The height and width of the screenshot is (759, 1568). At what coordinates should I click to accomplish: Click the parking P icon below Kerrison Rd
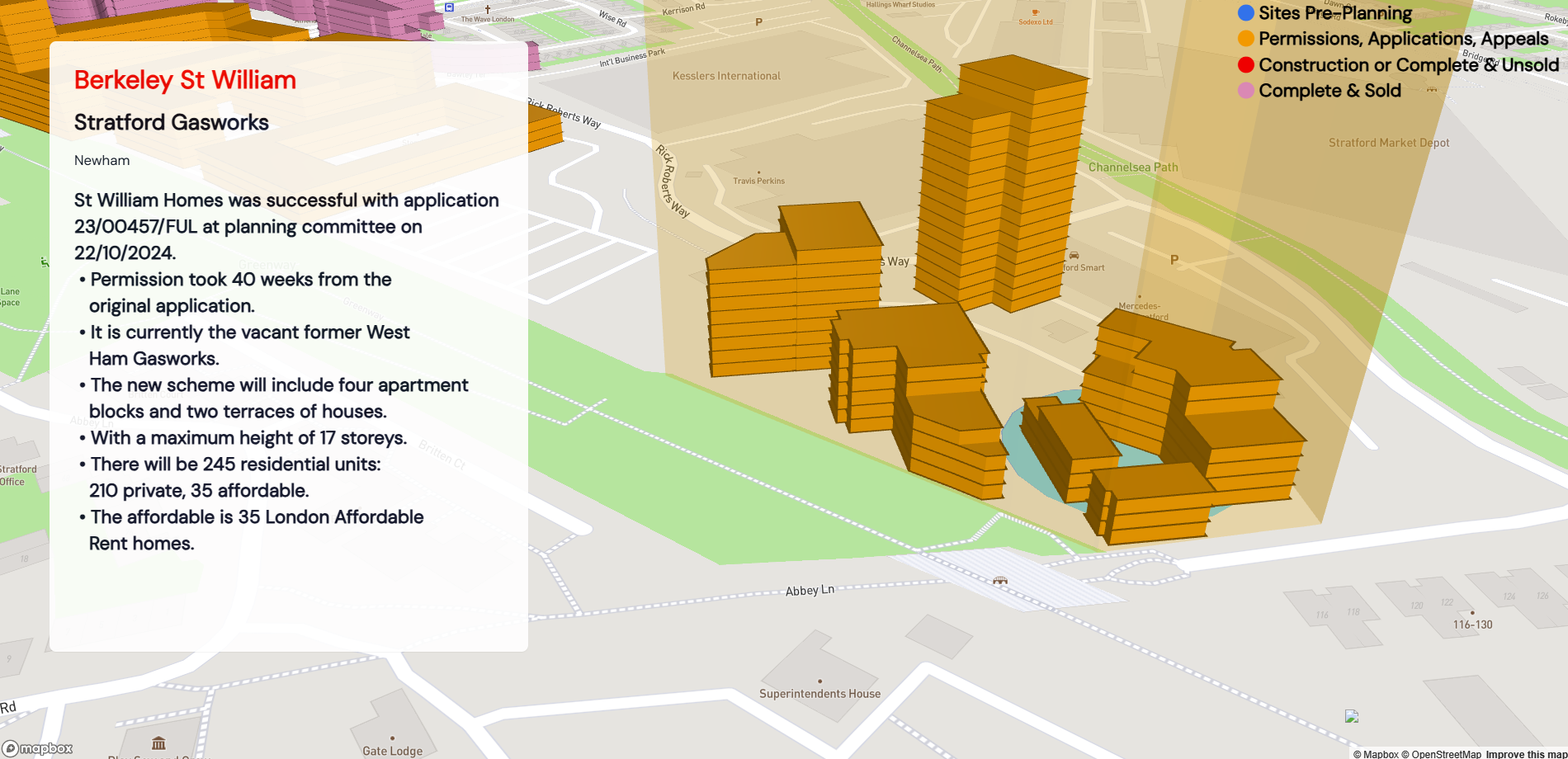click(x=758, y=22)
